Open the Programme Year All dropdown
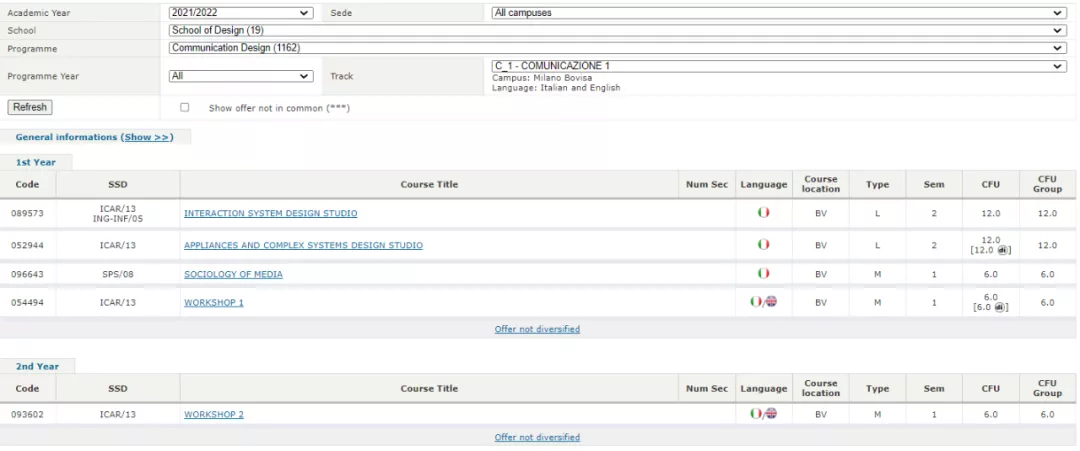The height and width of the screenshot is (451, 1080). tap(241, 76)
